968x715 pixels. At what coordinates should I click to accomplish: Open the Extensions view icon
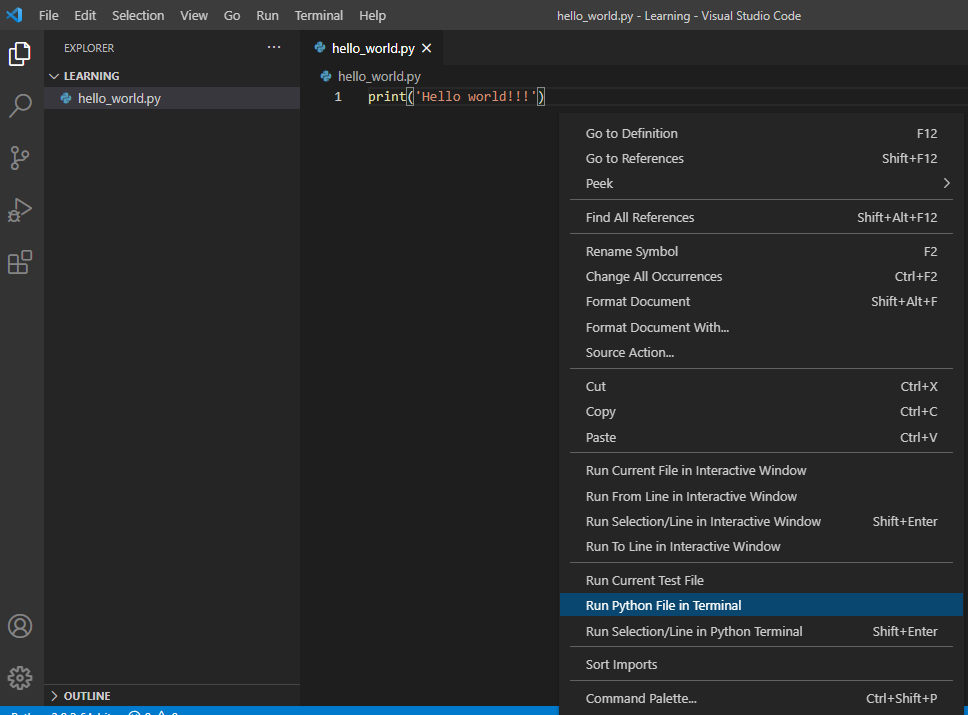[20, 262]
